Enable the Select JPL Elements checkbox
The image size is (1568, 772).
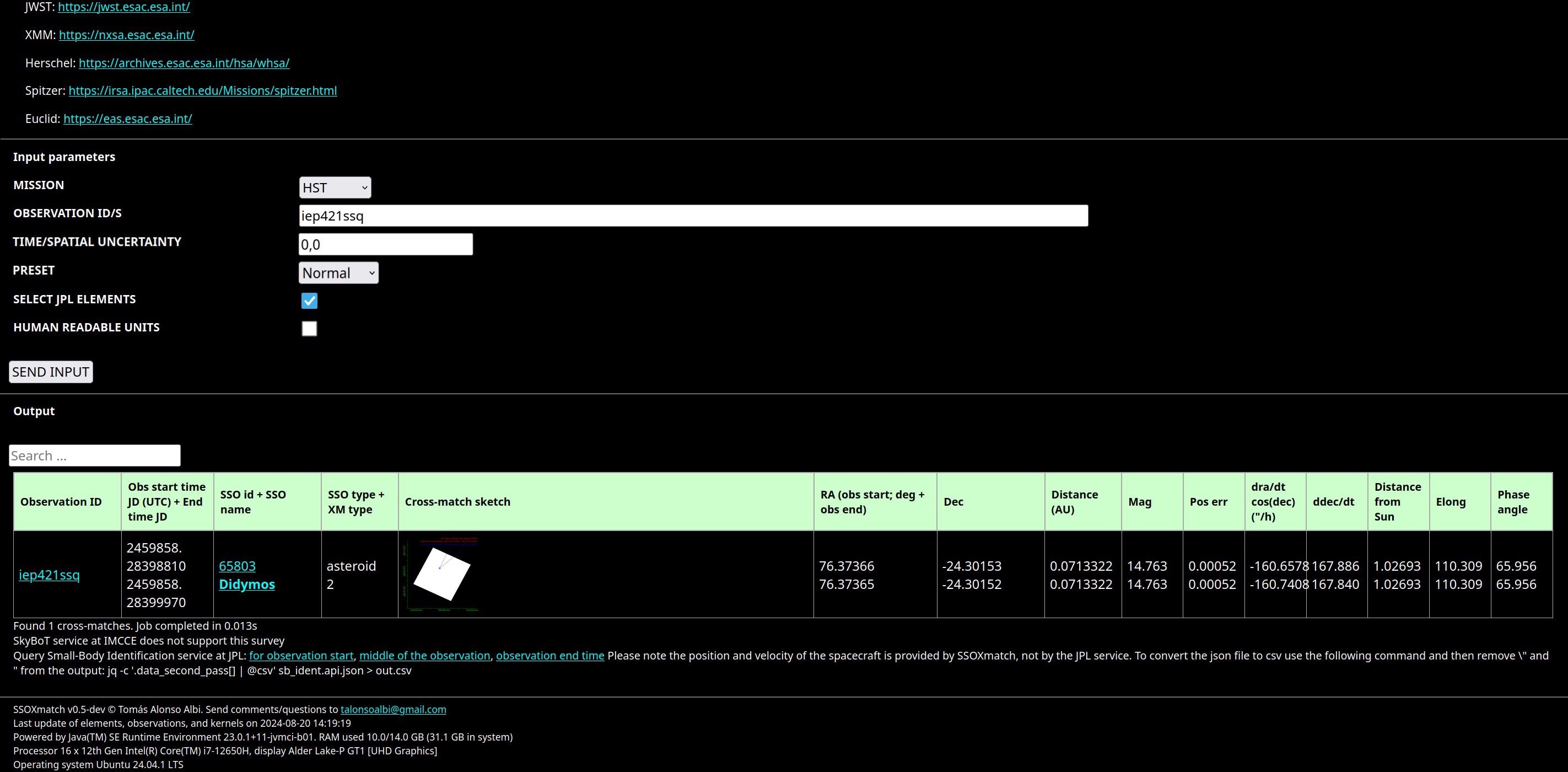(x=309, y=301)
